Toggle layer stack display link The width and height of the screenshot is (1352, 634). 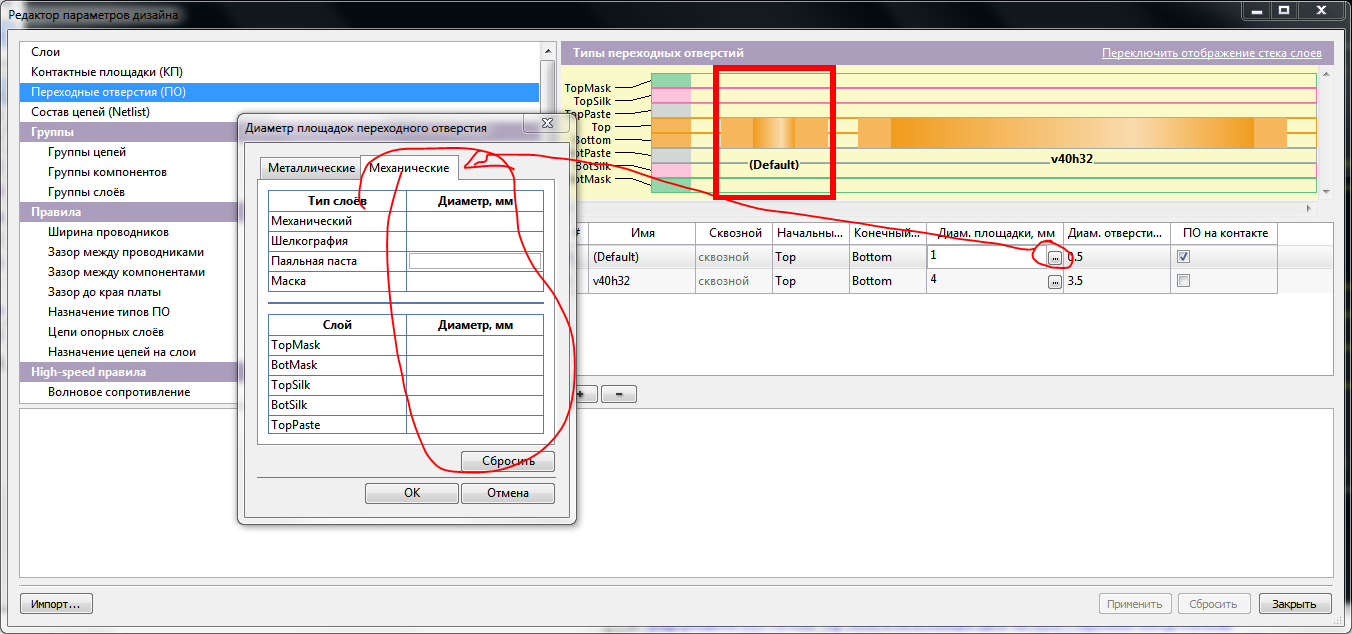click(1212, 53)
